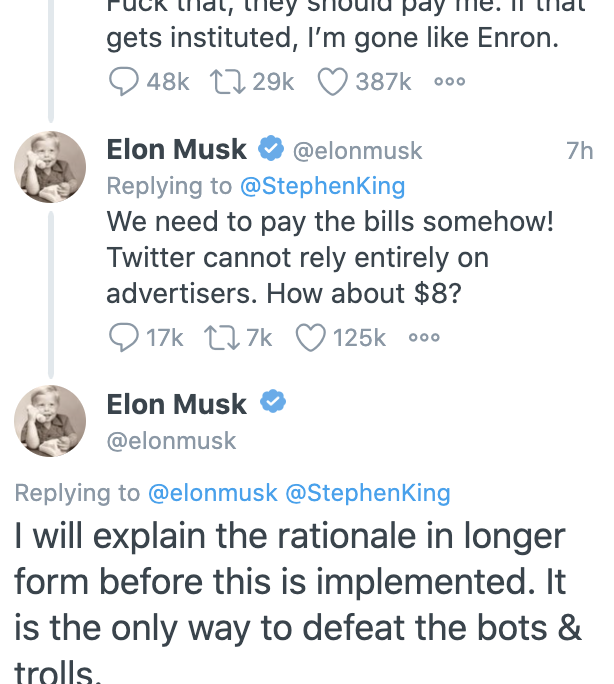Click the @StephenKing link in first reply line

(322, 185)
